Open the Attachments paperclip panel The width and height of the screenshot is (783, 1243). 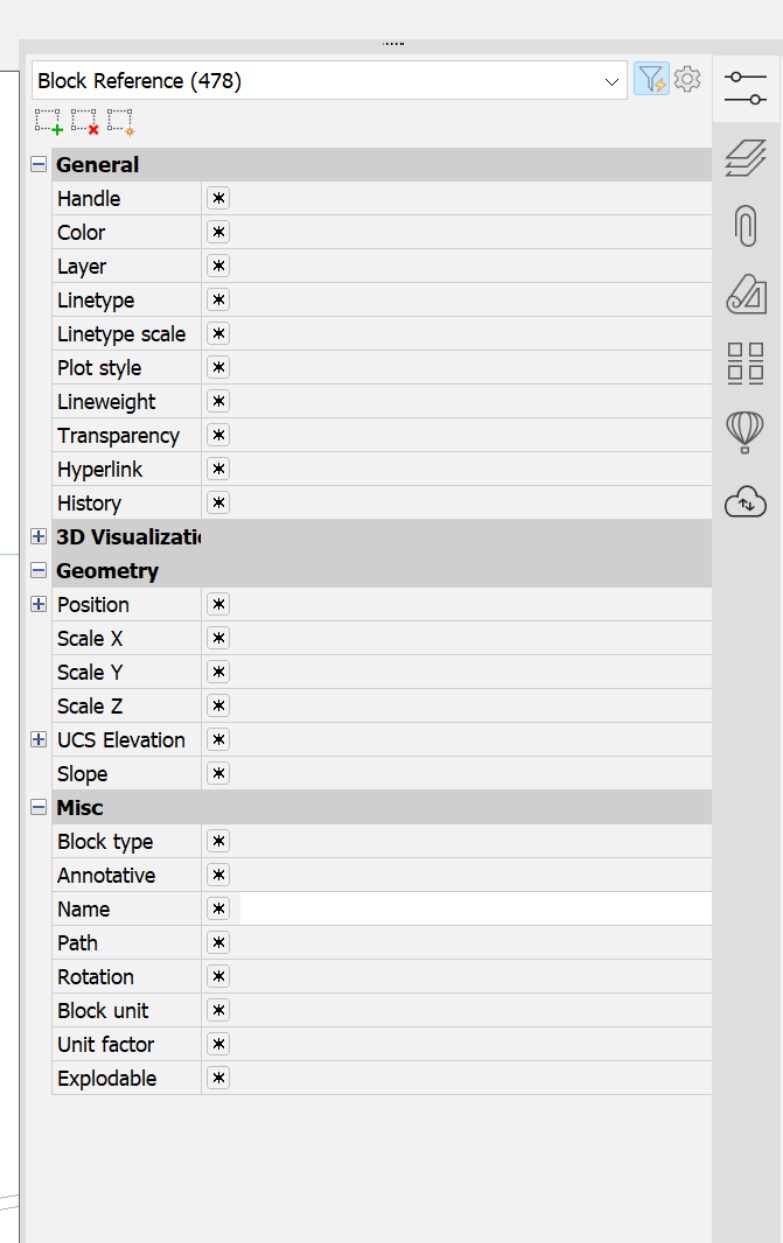point(745,226)
